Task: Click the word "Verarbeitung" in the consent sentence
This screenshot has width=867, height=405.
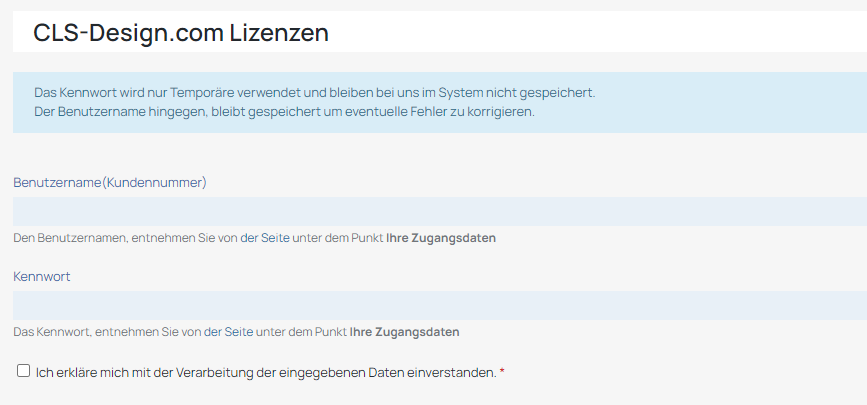Action: pos(207,372)
